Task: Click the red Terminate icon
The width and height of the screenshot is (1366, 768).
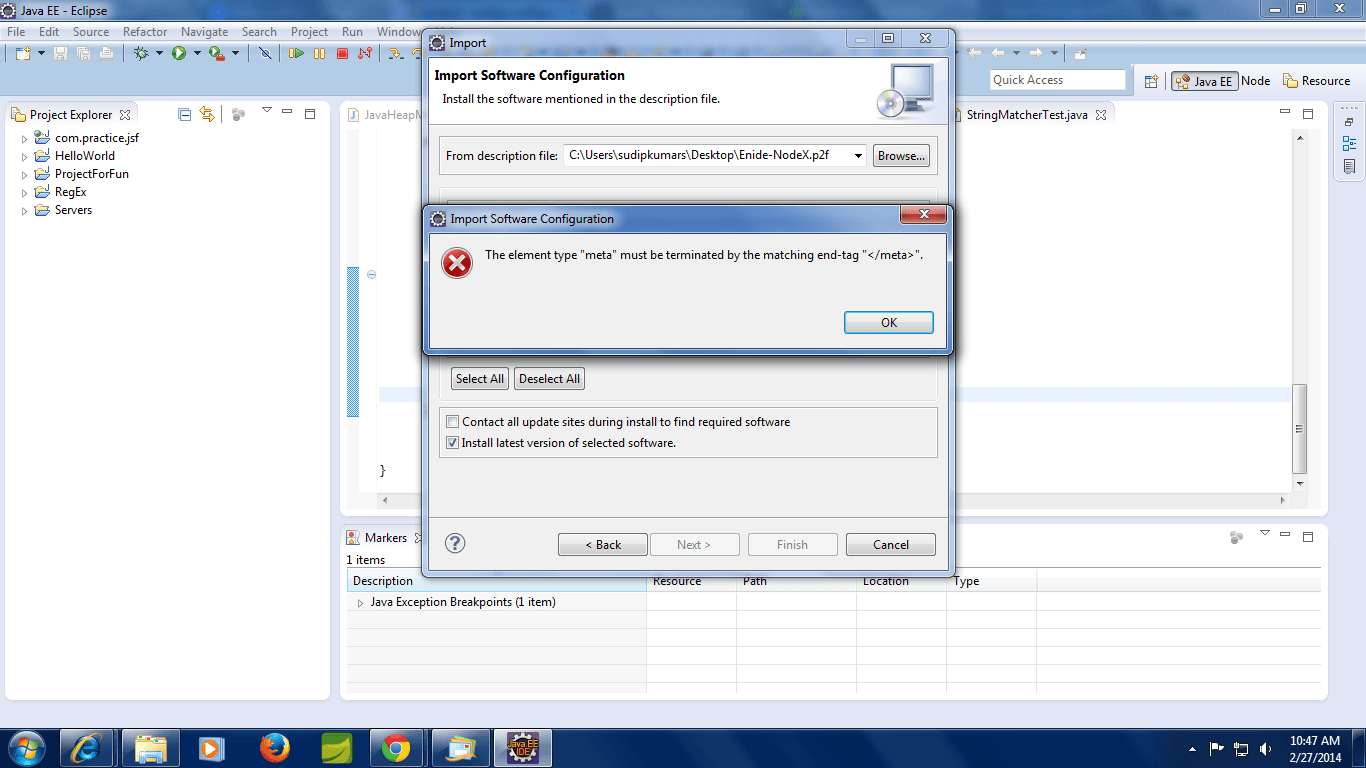Action: tap(343, 53)
